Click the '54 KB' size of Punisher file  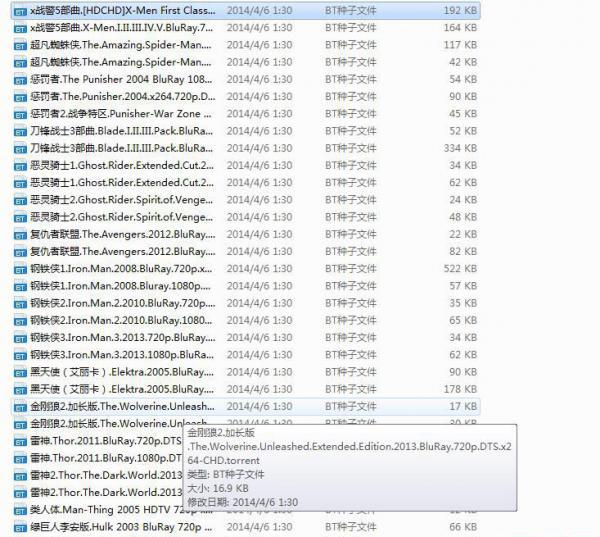(x=463, y=79)
